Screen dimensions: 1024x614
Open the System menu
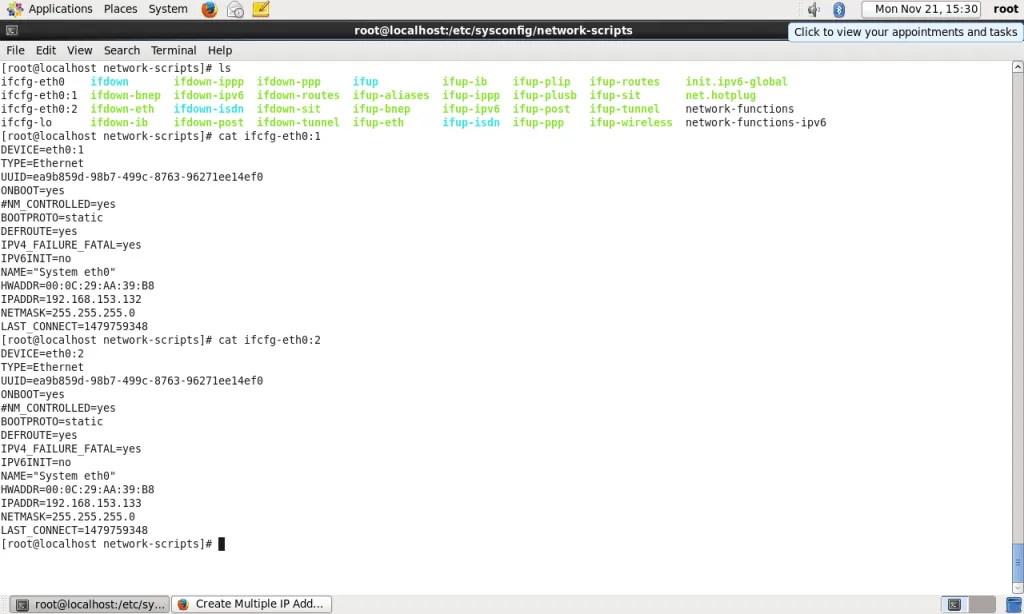click(x=168, y=9)
